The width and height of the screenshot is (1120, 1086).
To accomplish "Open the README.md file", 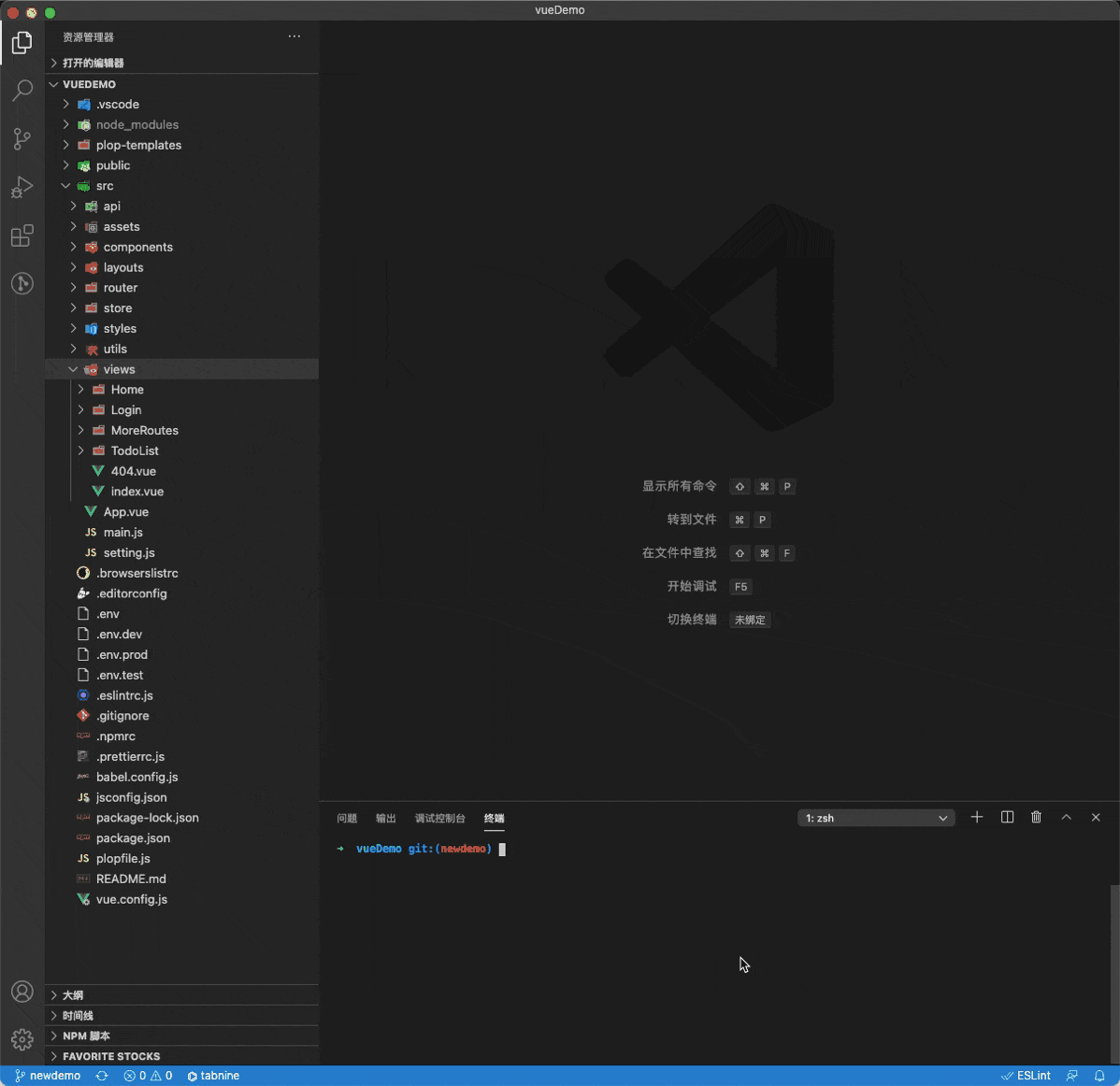I will [x=182, y=879].
